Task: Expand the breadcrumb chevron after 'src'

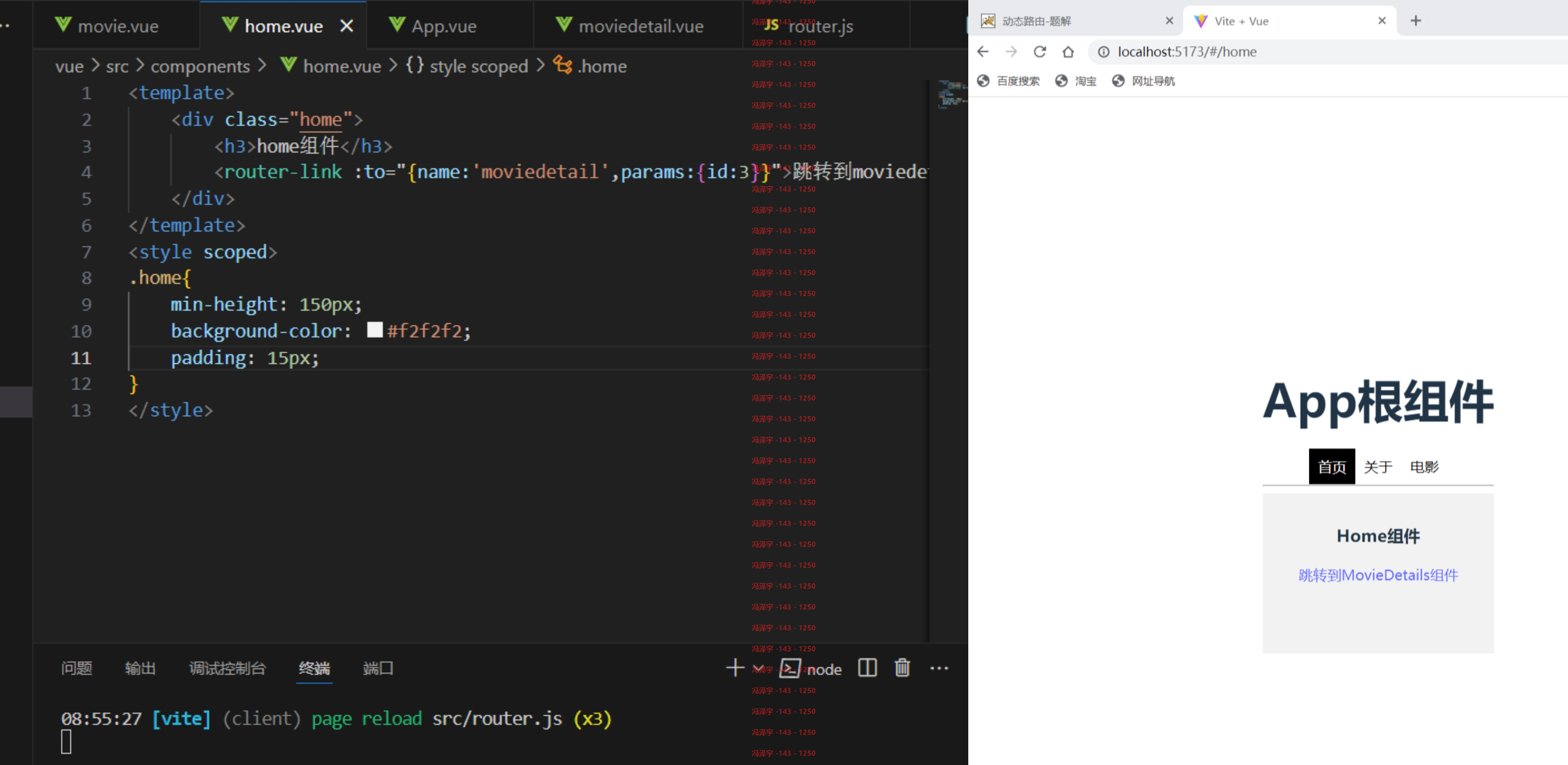Action: point(139,64)
